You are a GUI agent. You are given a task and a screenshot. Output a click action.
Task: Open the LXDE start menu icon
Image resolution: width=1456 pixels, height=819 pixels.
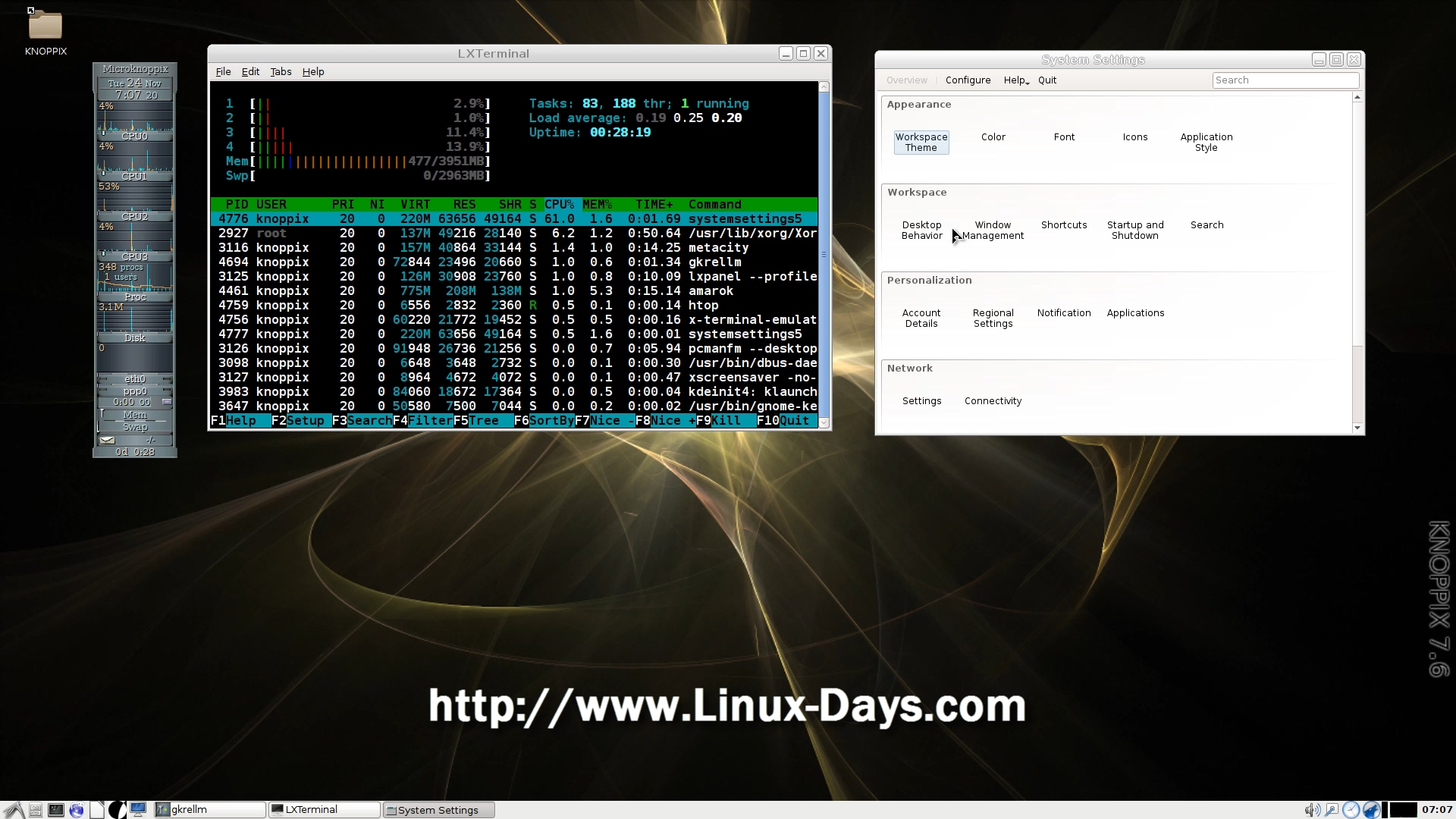pyautogui.click(x=14, y=810)
